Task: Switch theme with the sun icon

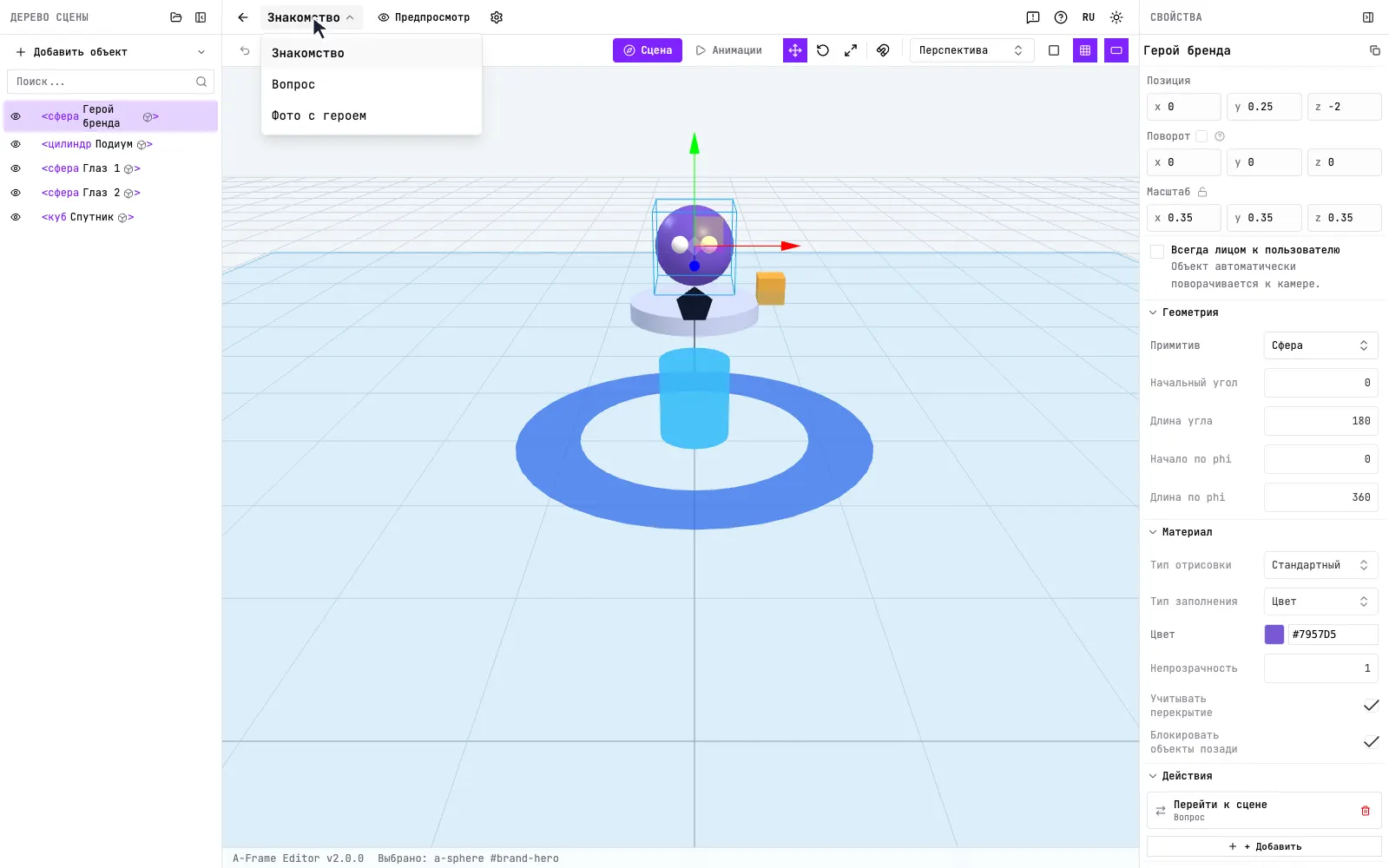Action: click(1116, 17)
